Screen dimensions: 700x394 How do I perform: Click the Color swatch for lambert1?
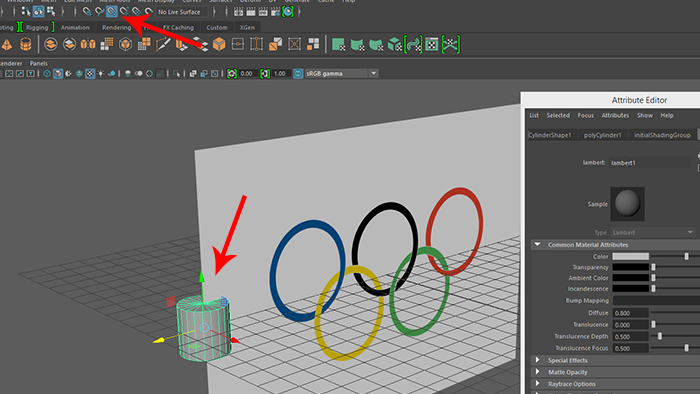(630, 256)
